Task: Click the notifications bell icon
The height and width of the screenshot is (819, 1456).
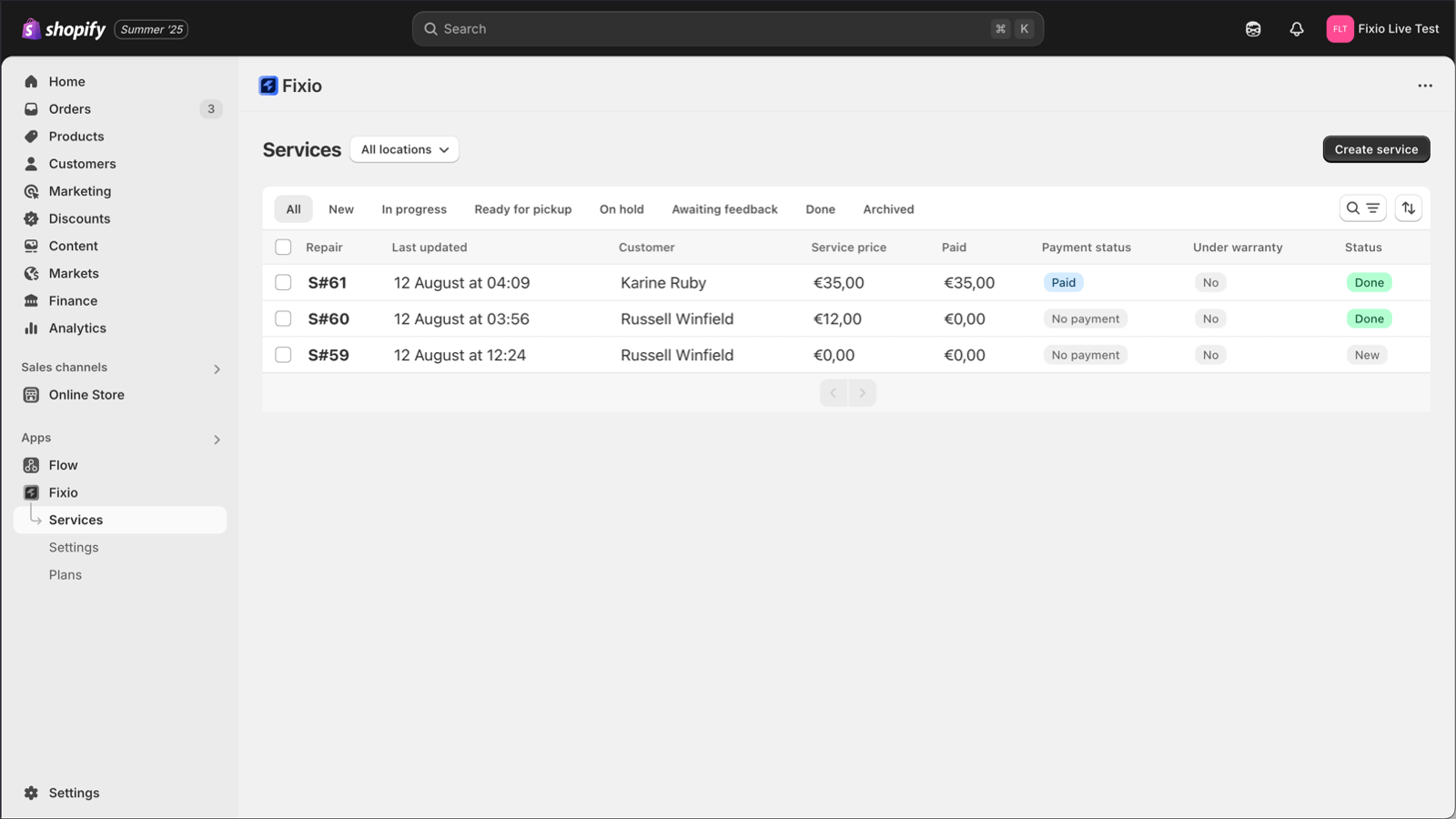Action: (x=1295, y=28)
